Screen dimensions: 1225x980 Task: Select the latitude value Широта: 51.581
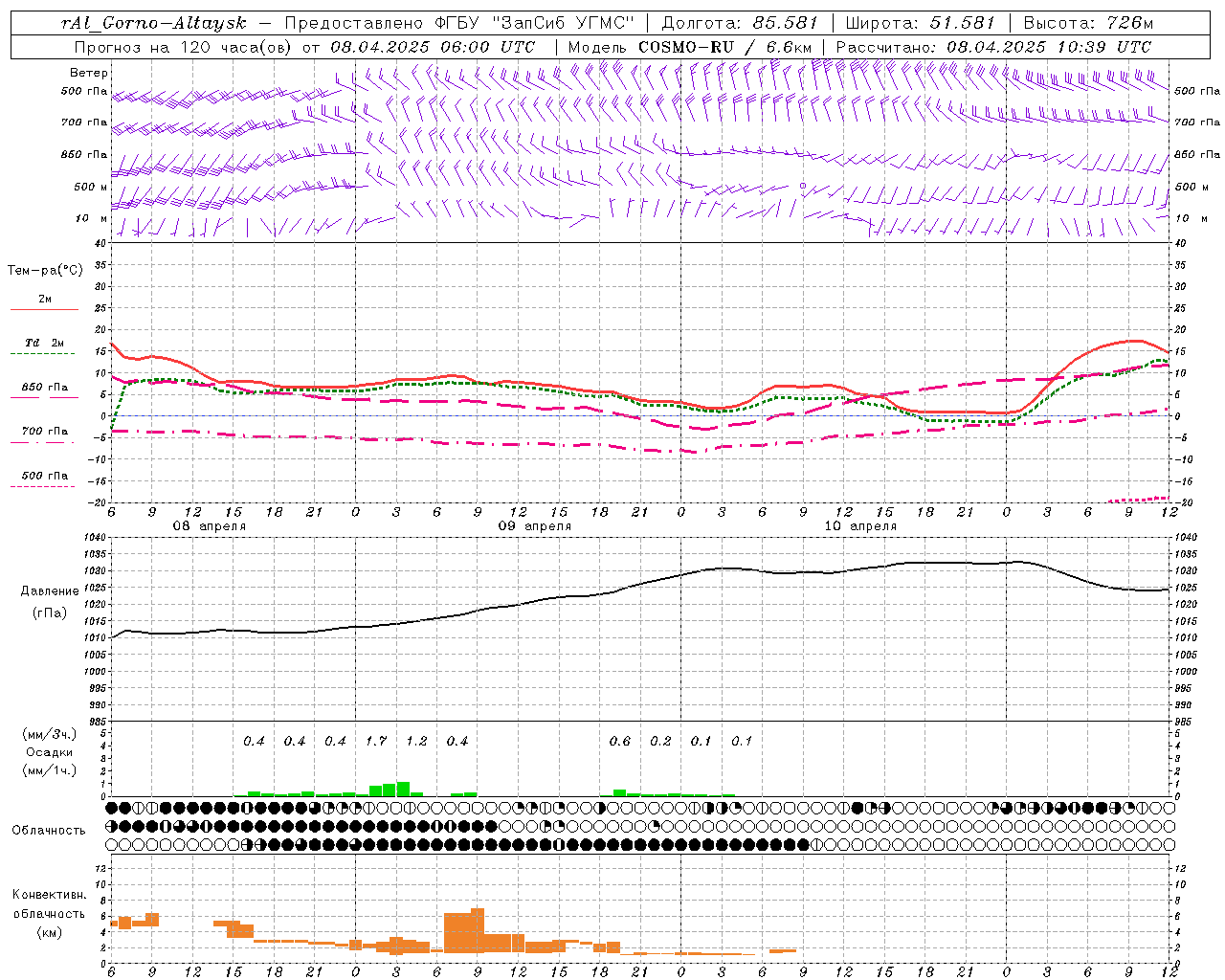pos(921,23)
